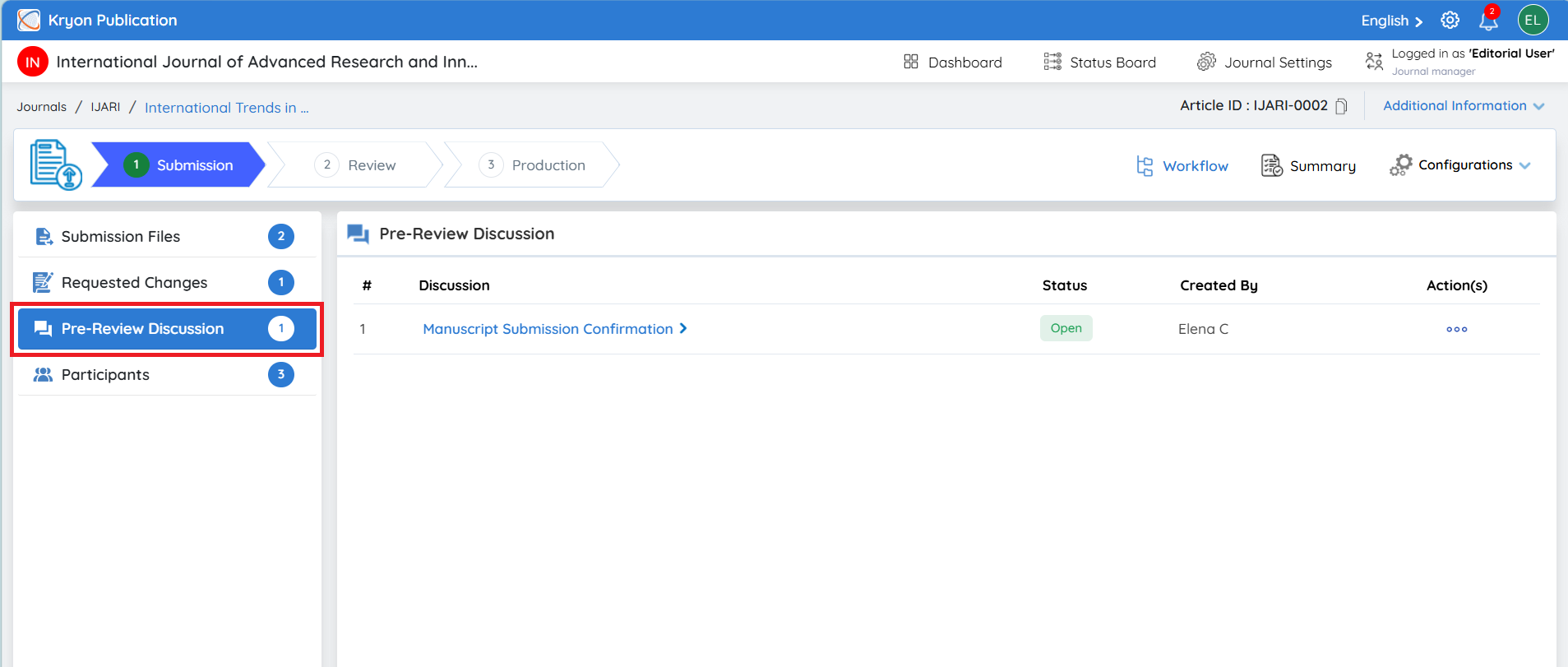This screenshot has width=1568, height=667.
Task: Open the notifications bell
Action: coord(1488,21)
